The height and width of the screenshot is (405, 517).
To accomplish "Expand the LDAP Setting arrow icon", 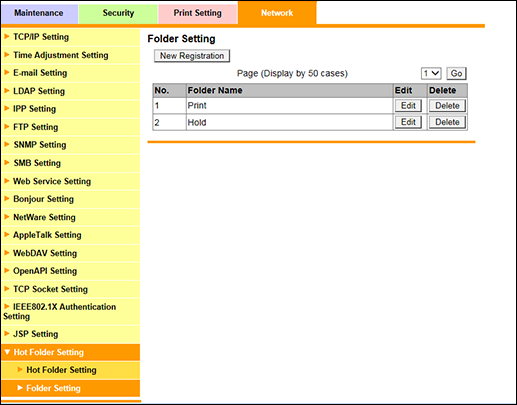I will pos(6,90).
